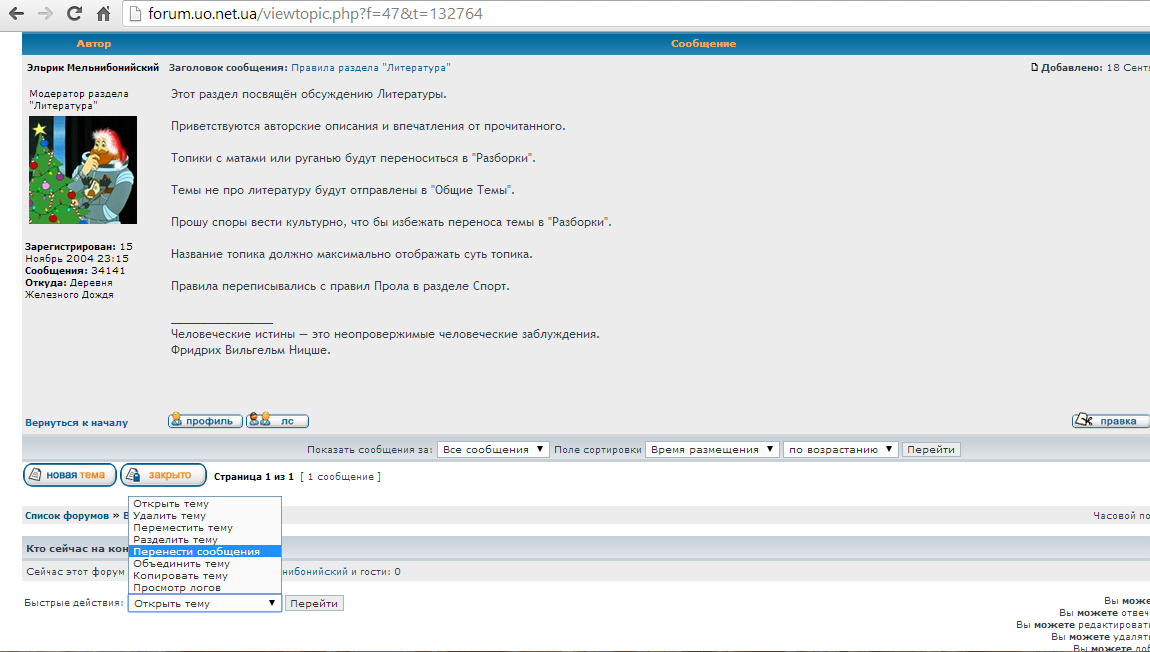Click the [ 1 сообщение ] counter text
Viewport: 1150px width, 652px height.
point(340,477)
